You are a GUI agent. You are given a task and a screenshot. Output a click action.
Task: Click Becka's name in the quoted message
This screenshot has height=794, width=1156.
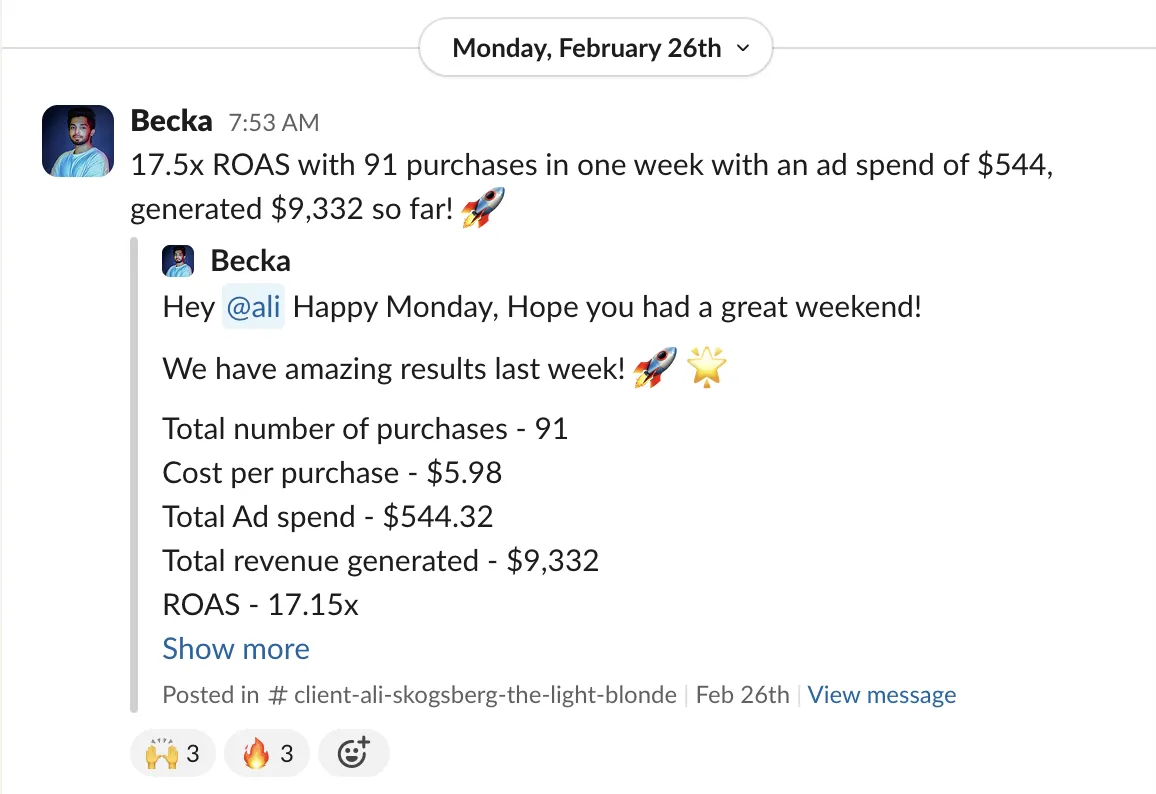(x=250, y=262)
